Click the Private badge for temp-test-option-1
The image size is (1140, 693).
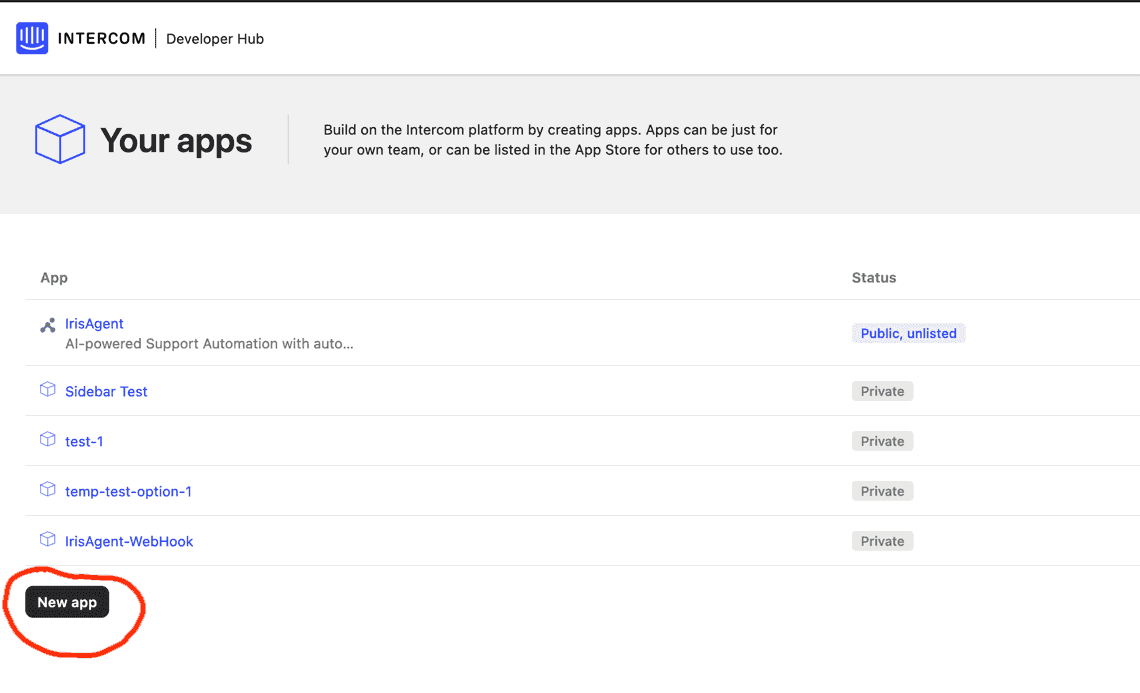[x=882, y=492]
